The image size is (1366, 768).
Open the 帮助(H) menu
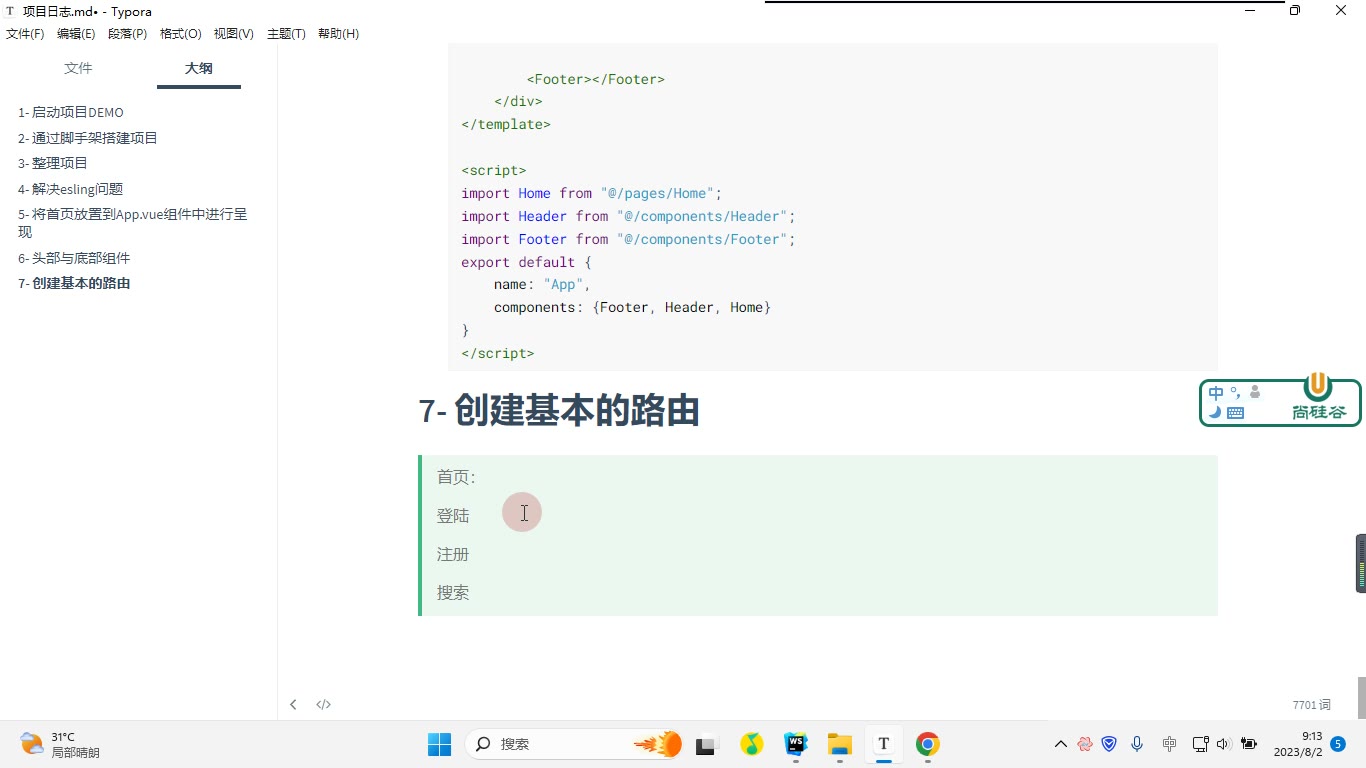point(338,34)
